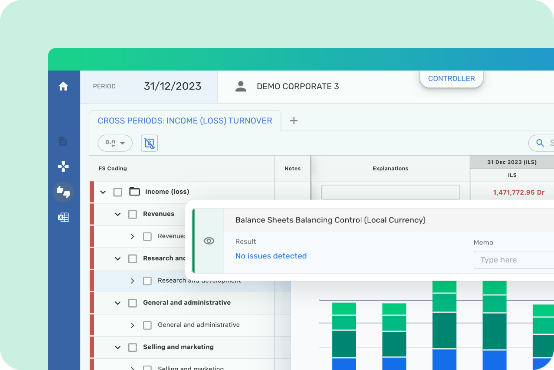Open the Excel export sidebar icon
Image resolution: width=554 pixels, height=370 pixels.
coord(63,217)
